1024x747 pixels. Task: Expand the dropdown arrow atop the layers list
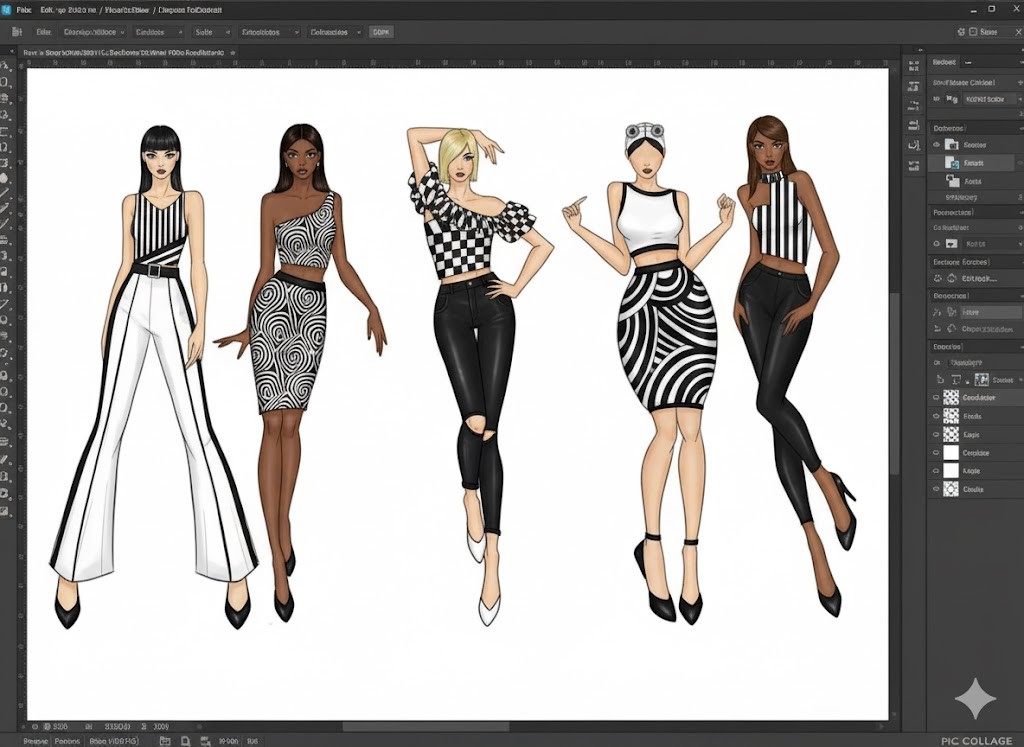[x=1018, y=379]
